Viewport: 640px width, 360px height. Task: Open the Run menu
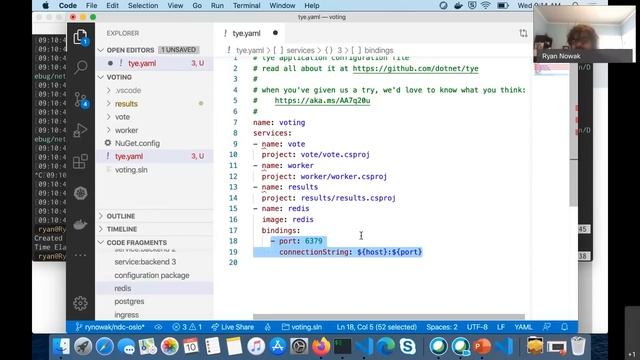click(217, 6)
